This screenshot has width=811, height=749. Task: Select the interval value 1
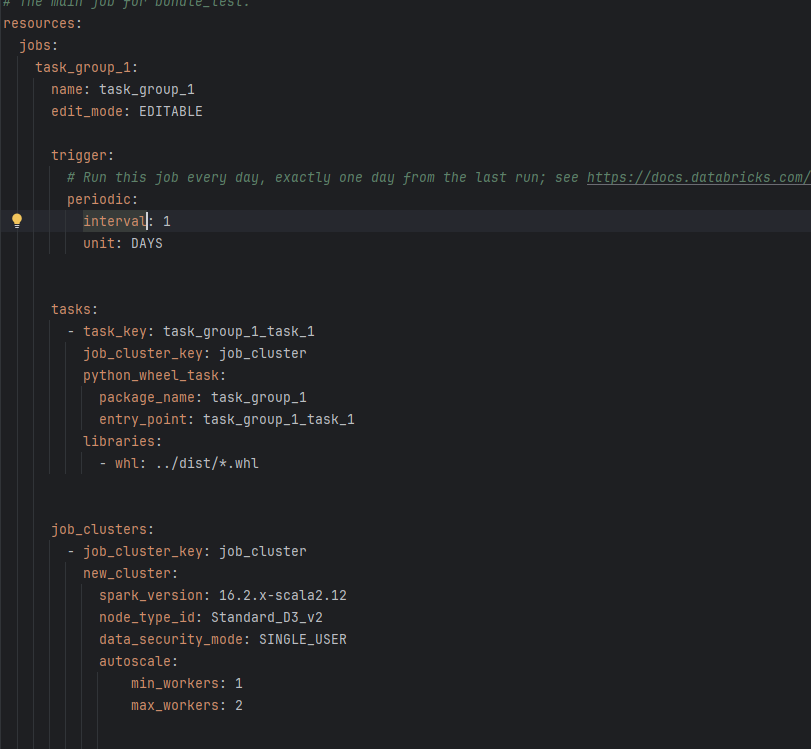click(x=167, y=220)
